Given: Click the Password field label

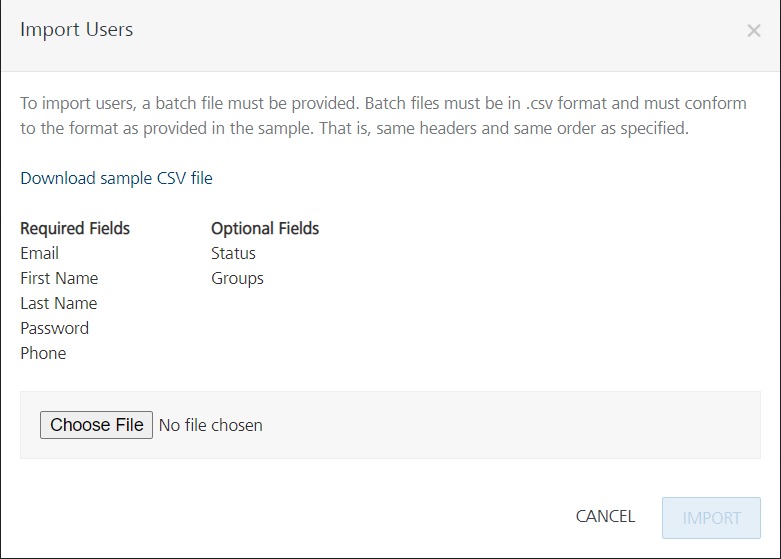Looking at the screenshot, I should pos(54,329).
